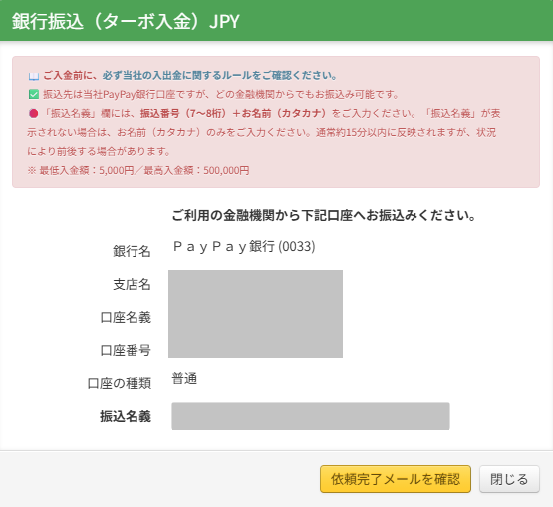553x507 pixels.
Task: Click the green checkmark icon
Action: 34,94
